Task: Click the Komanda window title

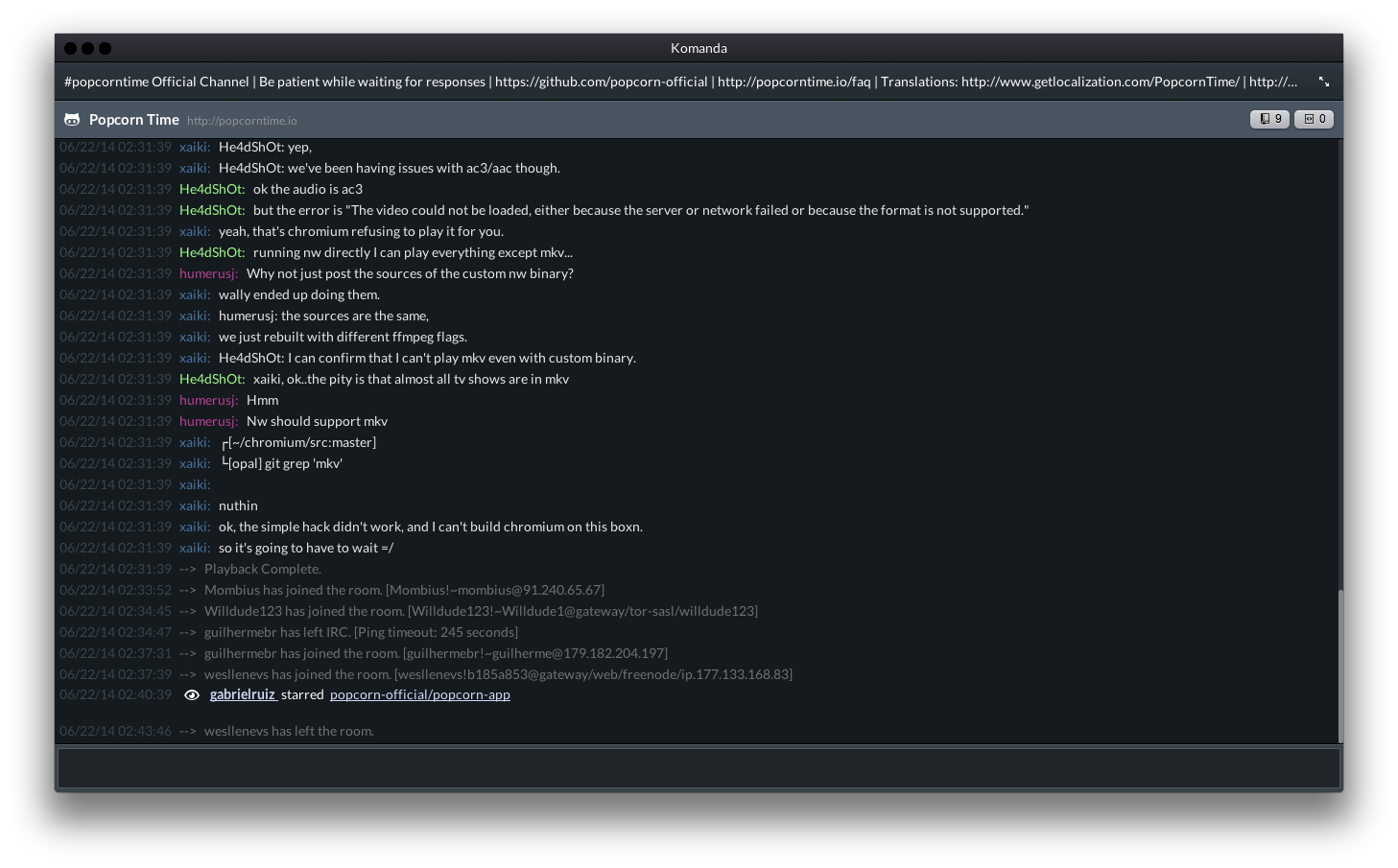Action: click(699, 48)
